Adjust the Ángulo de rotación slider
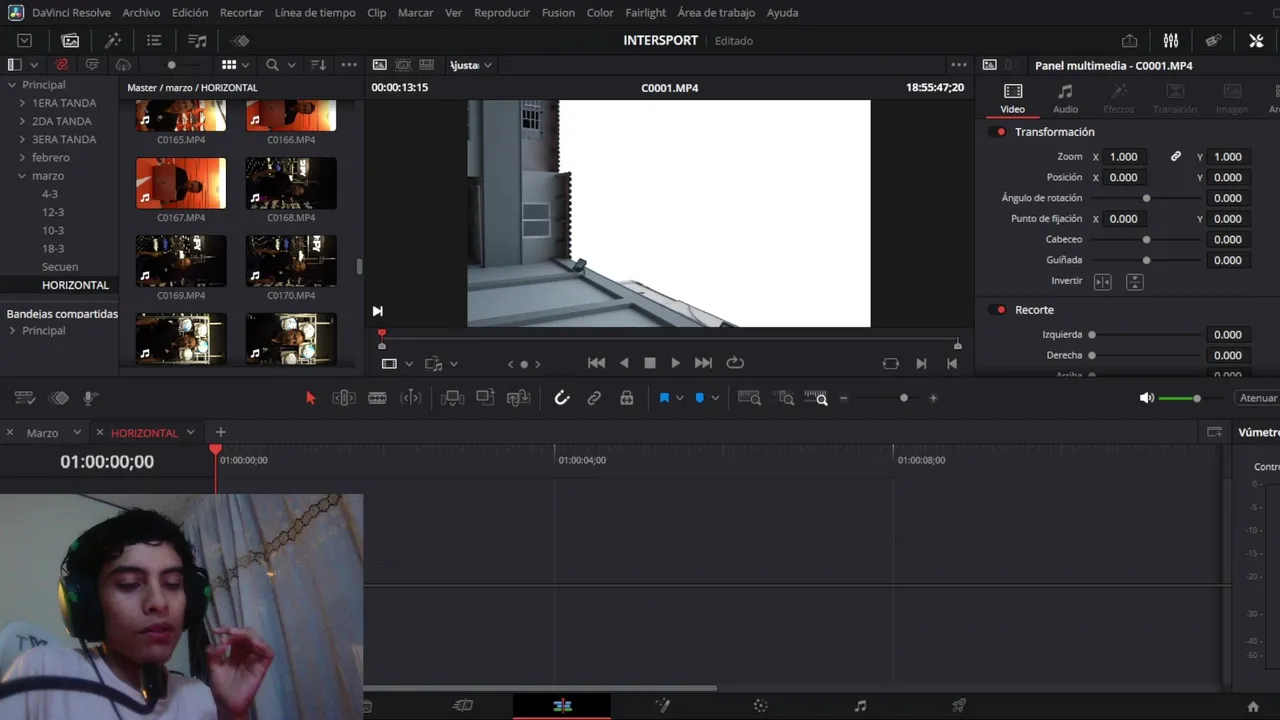This screenshot has height=720, width=1280. point(1146,198)
